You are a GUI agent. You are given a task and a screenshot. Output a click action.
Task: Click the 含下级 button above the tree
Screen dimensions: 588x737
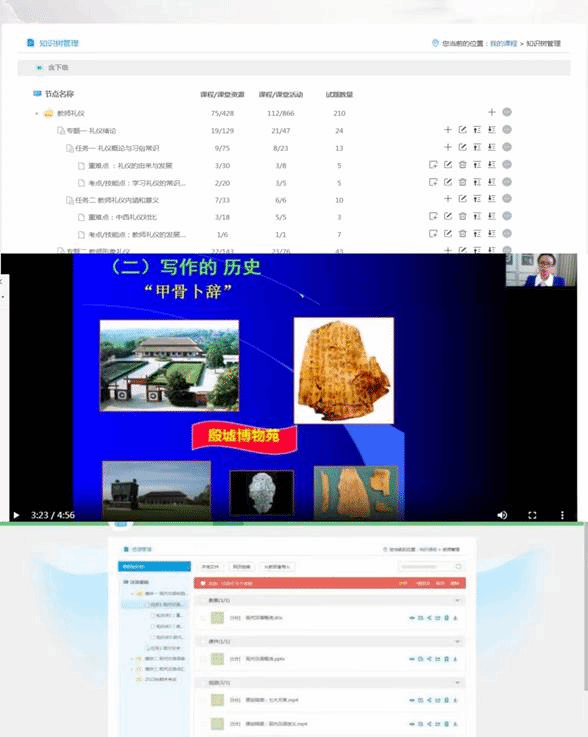53,68
